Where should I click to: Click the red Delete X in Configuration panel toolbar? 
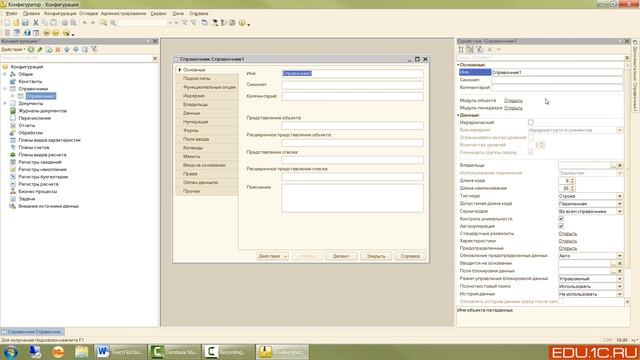58,49
